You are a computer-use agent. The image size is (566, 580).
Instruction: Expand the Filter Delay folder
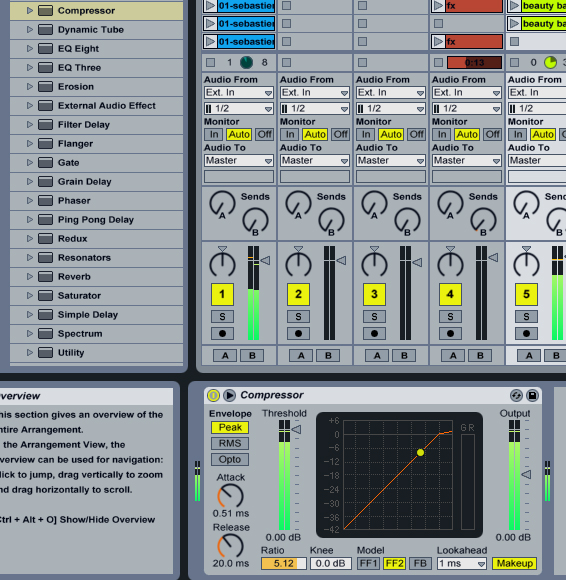coord(30,125)
